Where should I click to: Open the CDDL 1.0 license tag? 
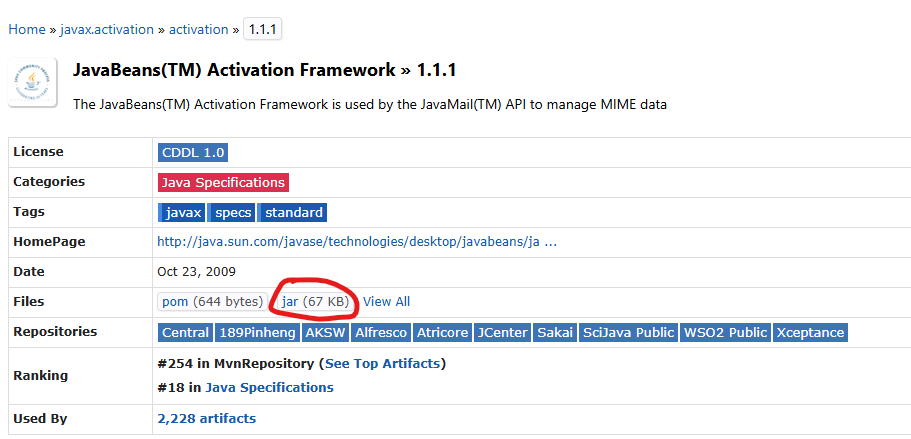coord(193,153)
